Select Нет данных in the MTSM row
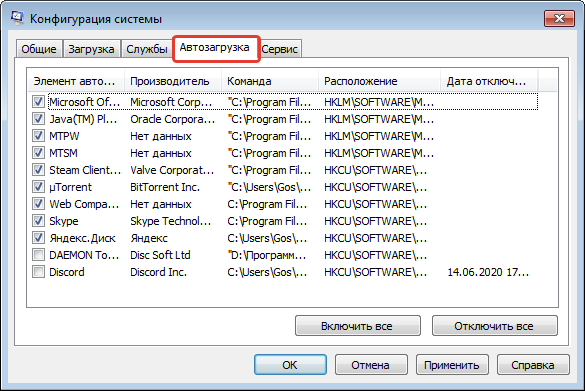Image resolution: width=585 pixels, height=391 pixels. pyautogui.click(x=160, y=153)
